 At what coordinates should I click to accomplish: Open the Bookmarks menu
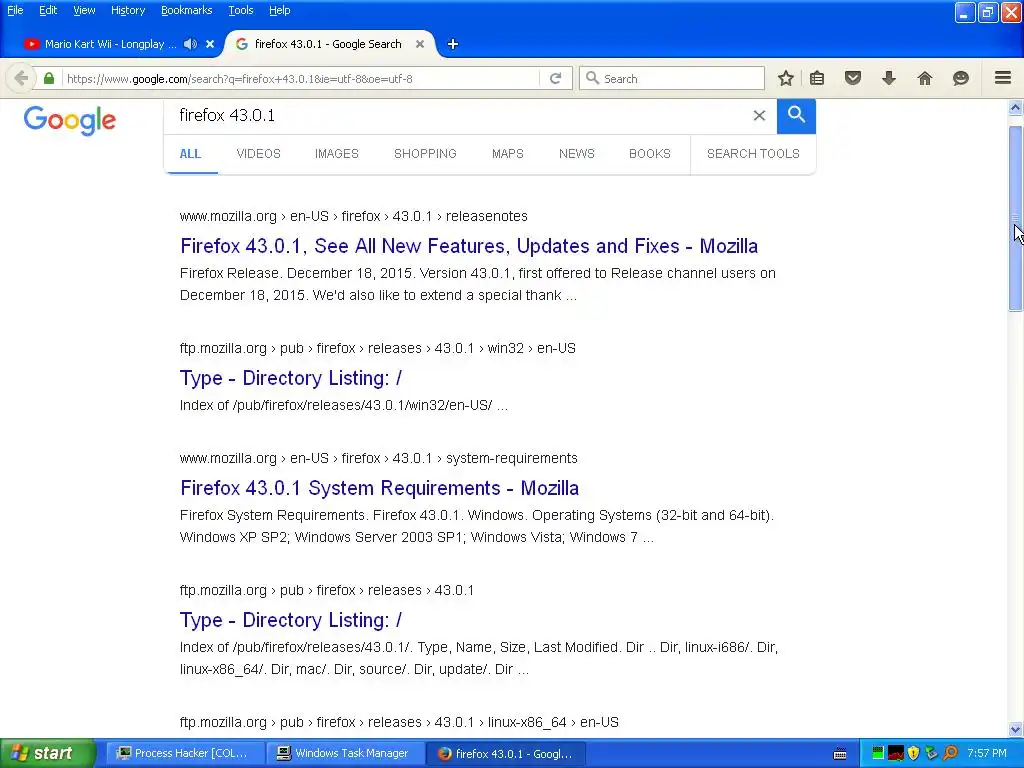[x=186, y=10]
